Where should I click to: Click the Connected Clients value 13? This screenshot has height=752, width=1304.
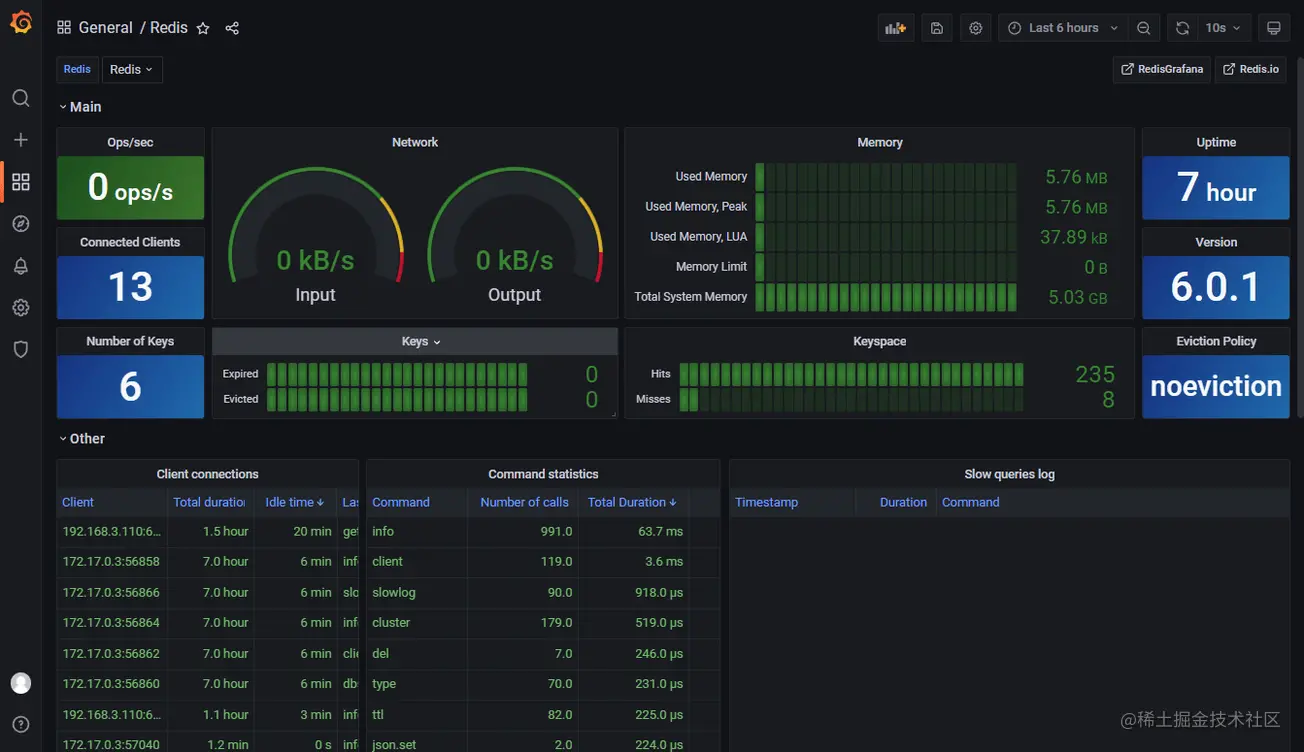[130, 287]
